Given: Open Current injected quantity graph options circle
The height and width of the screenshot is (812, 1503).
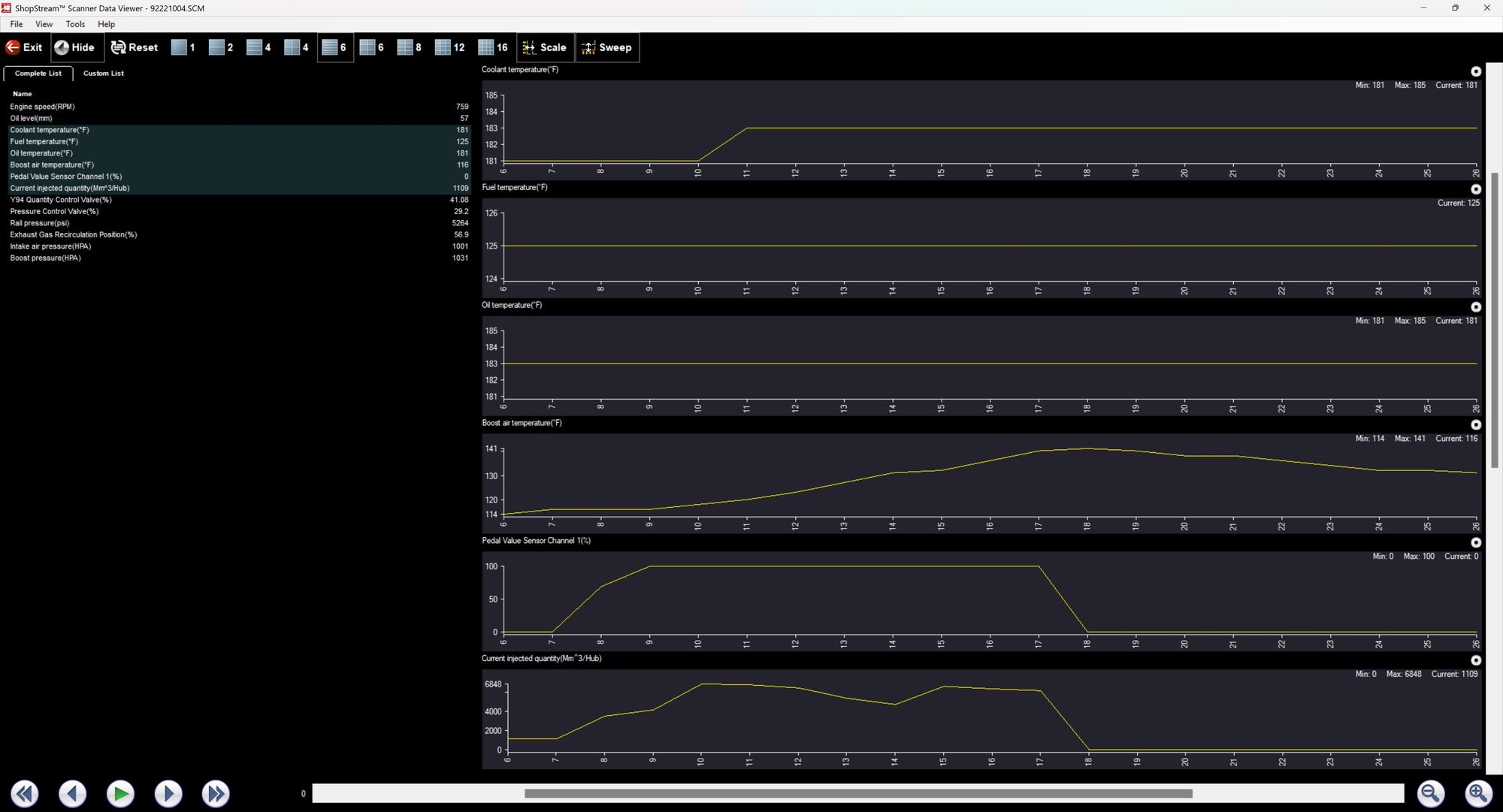Looking at the screenshot, I should 1476,660.
